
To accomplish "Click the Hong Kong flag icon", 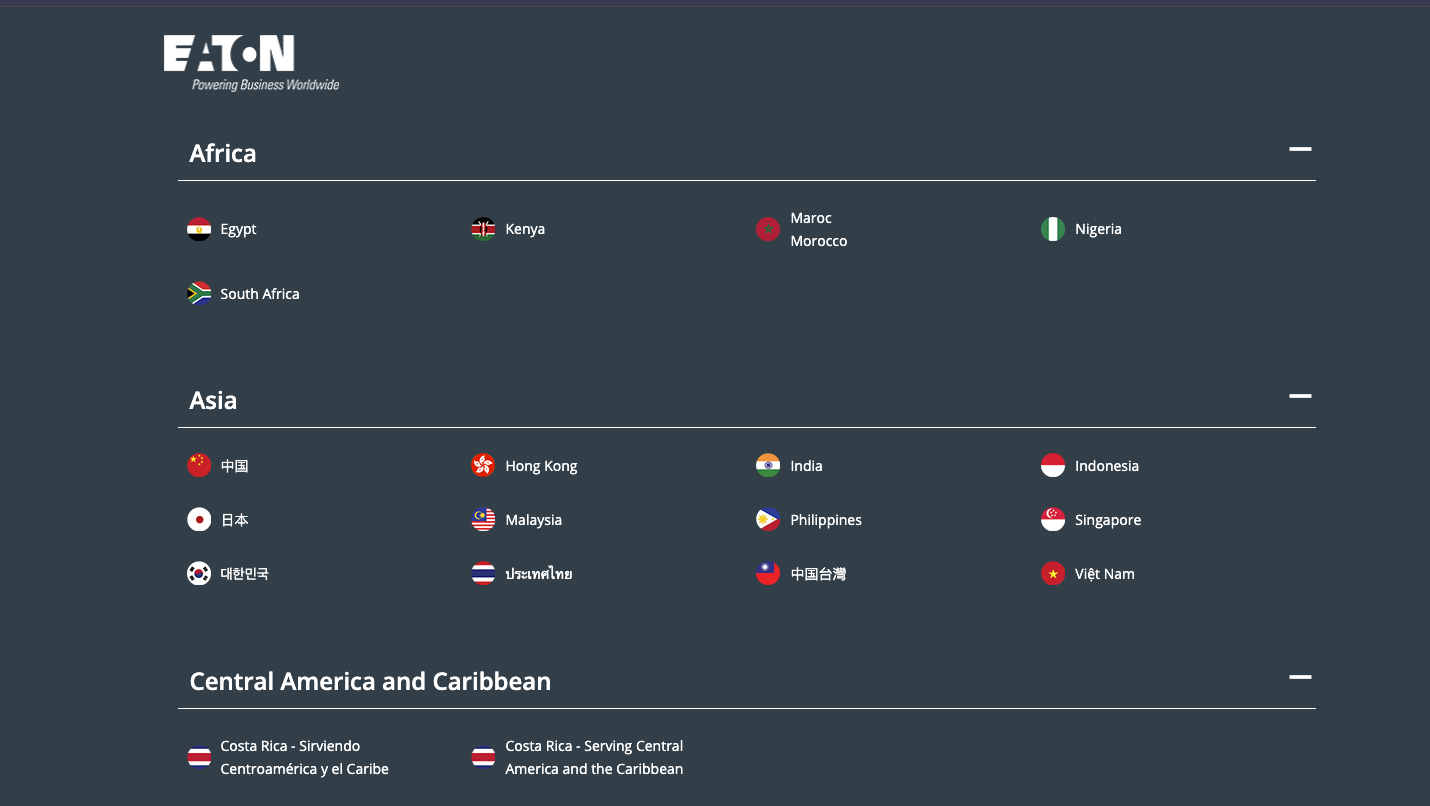I will 484,466.
